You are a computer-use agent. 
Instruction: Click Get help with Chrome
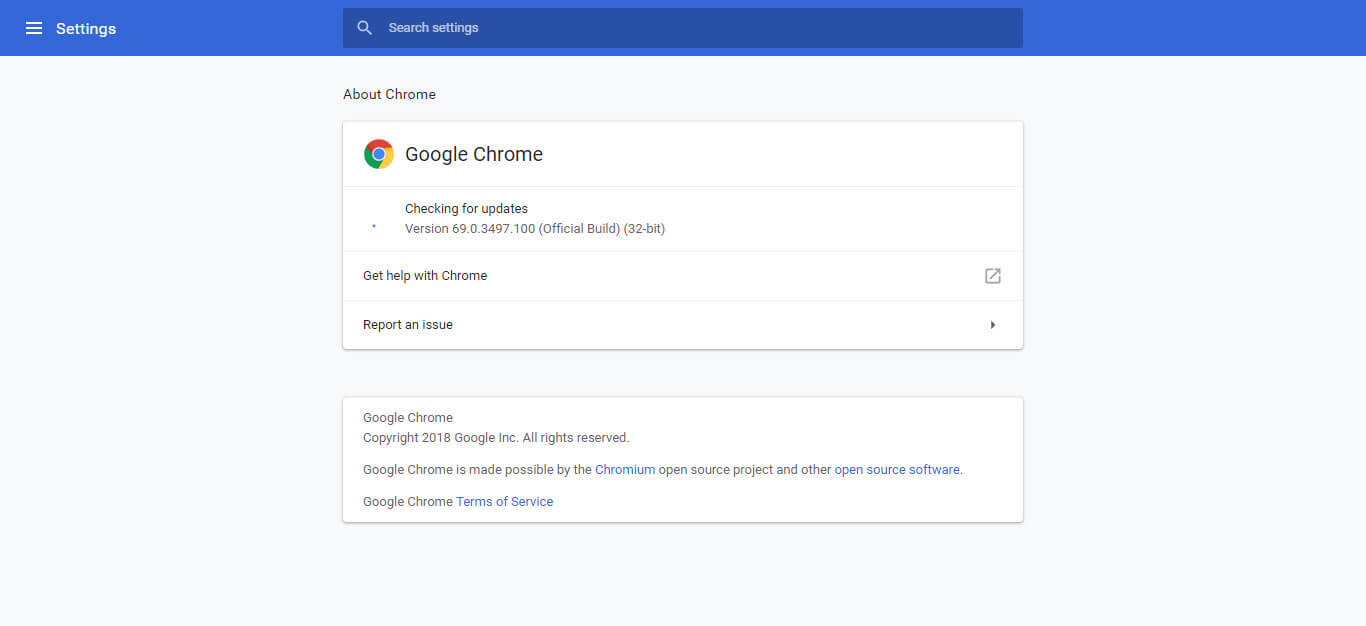click(x=425, y=275)
